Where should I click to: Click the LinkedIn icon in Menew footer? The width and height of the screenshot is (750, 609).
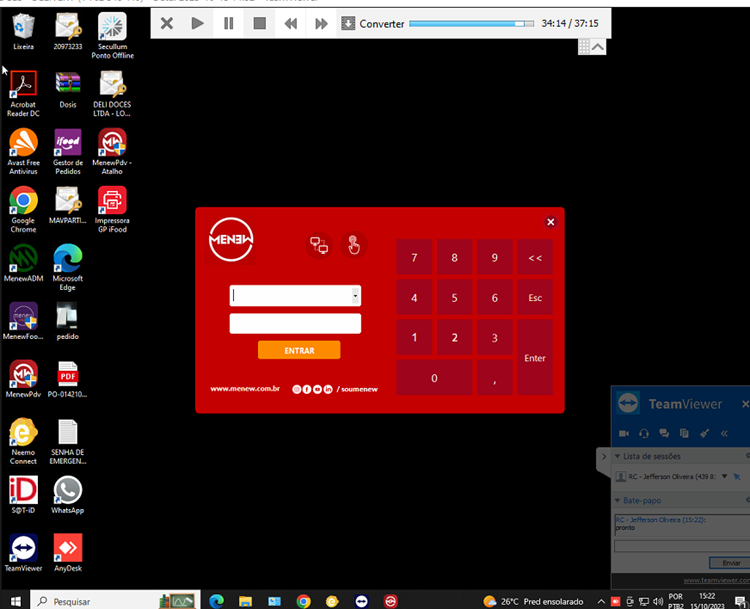coord(328,389)
